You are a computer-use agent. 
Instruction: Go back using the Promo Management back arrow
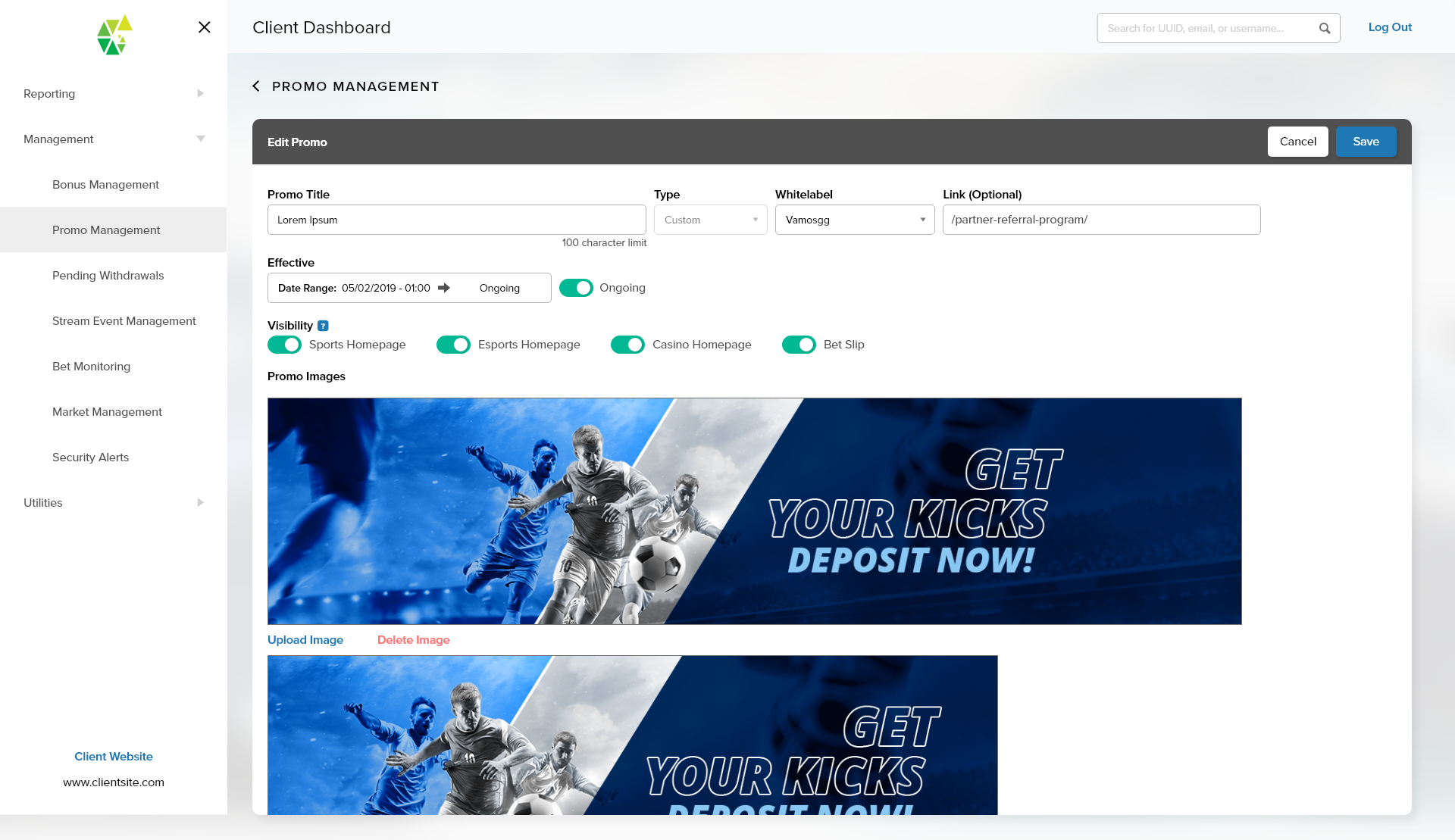(256, 86)
